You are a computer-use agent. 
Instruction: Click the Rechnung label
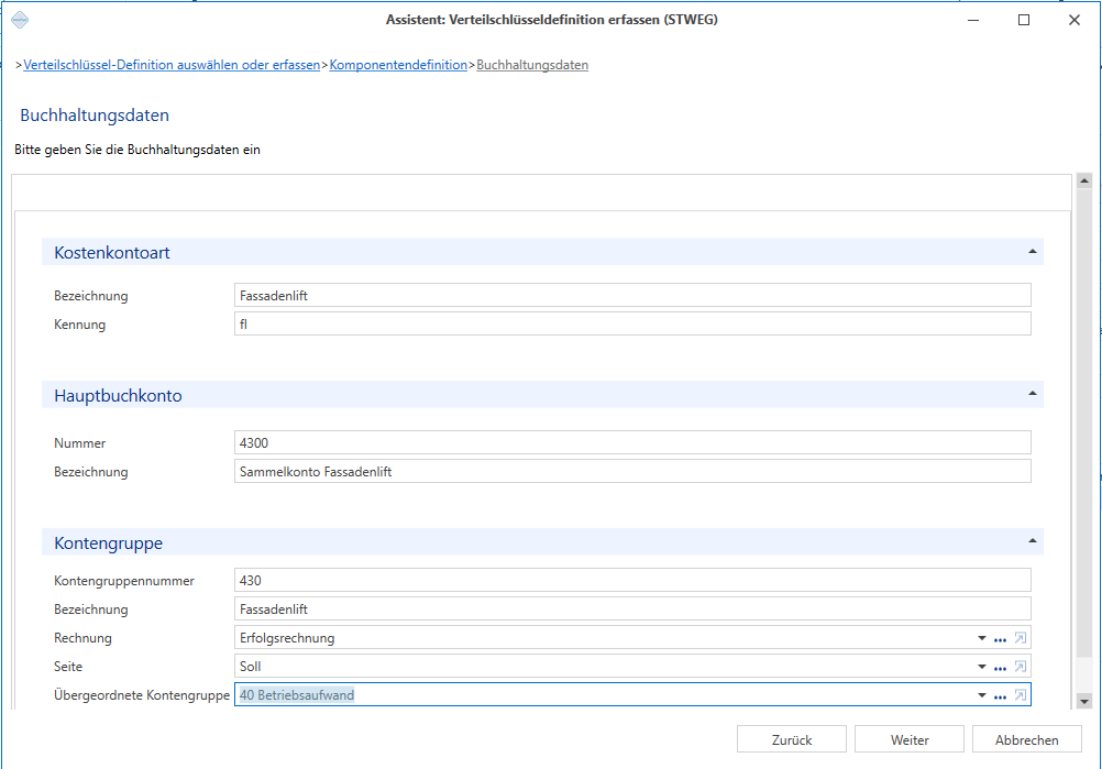pyautogui.click(x=83, y=638)
